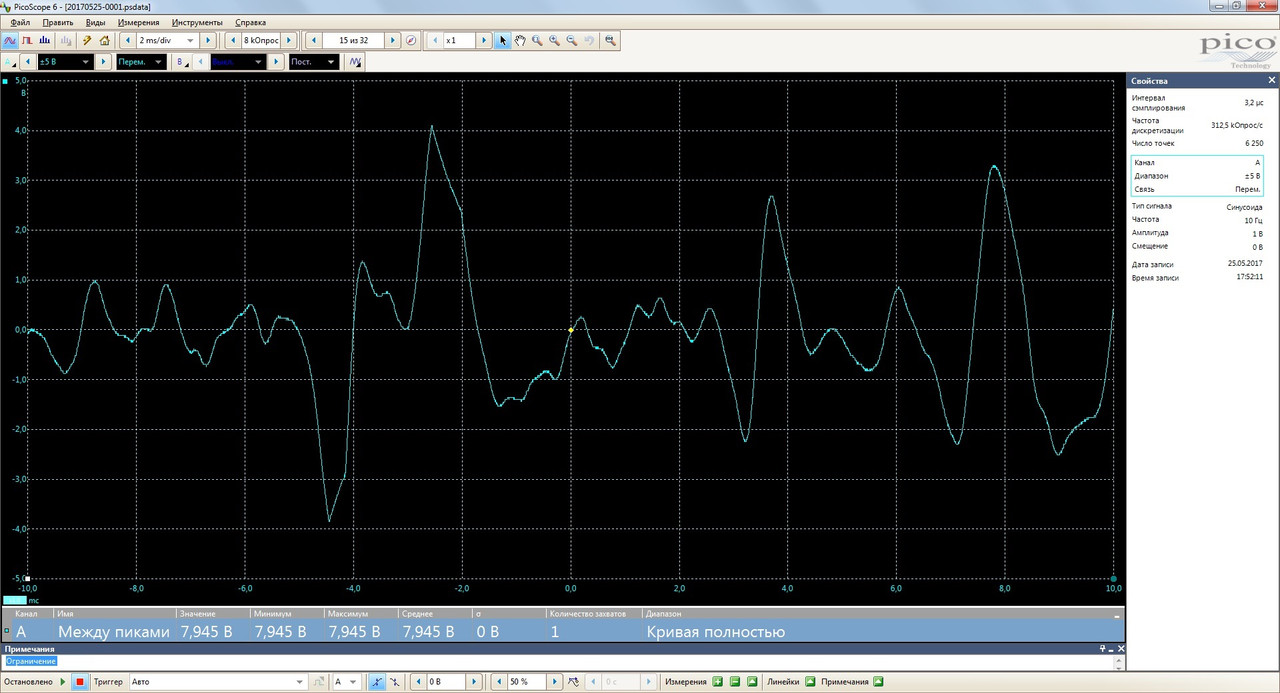The height and width of the screenshot is (693, 1280).
Task: Close the Свойства properties panel
Action: pos(1271,80)
